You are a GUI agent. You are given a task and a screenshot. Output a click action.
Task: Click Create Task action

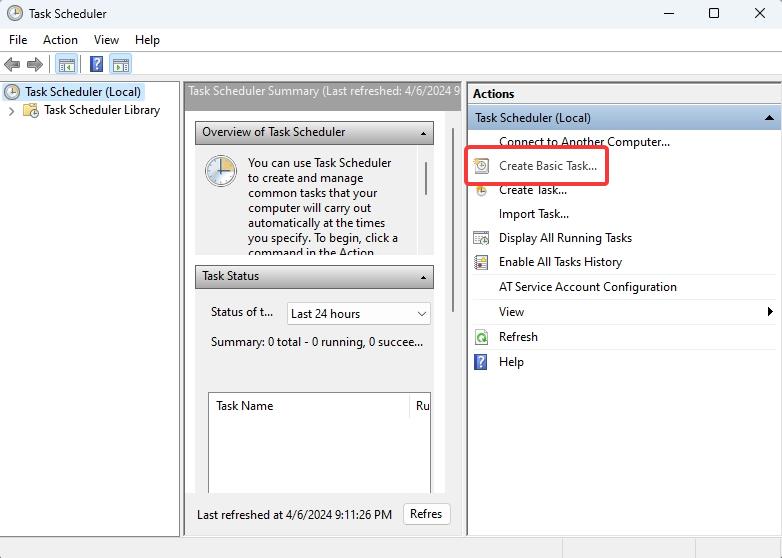click(x=533, y=190)
